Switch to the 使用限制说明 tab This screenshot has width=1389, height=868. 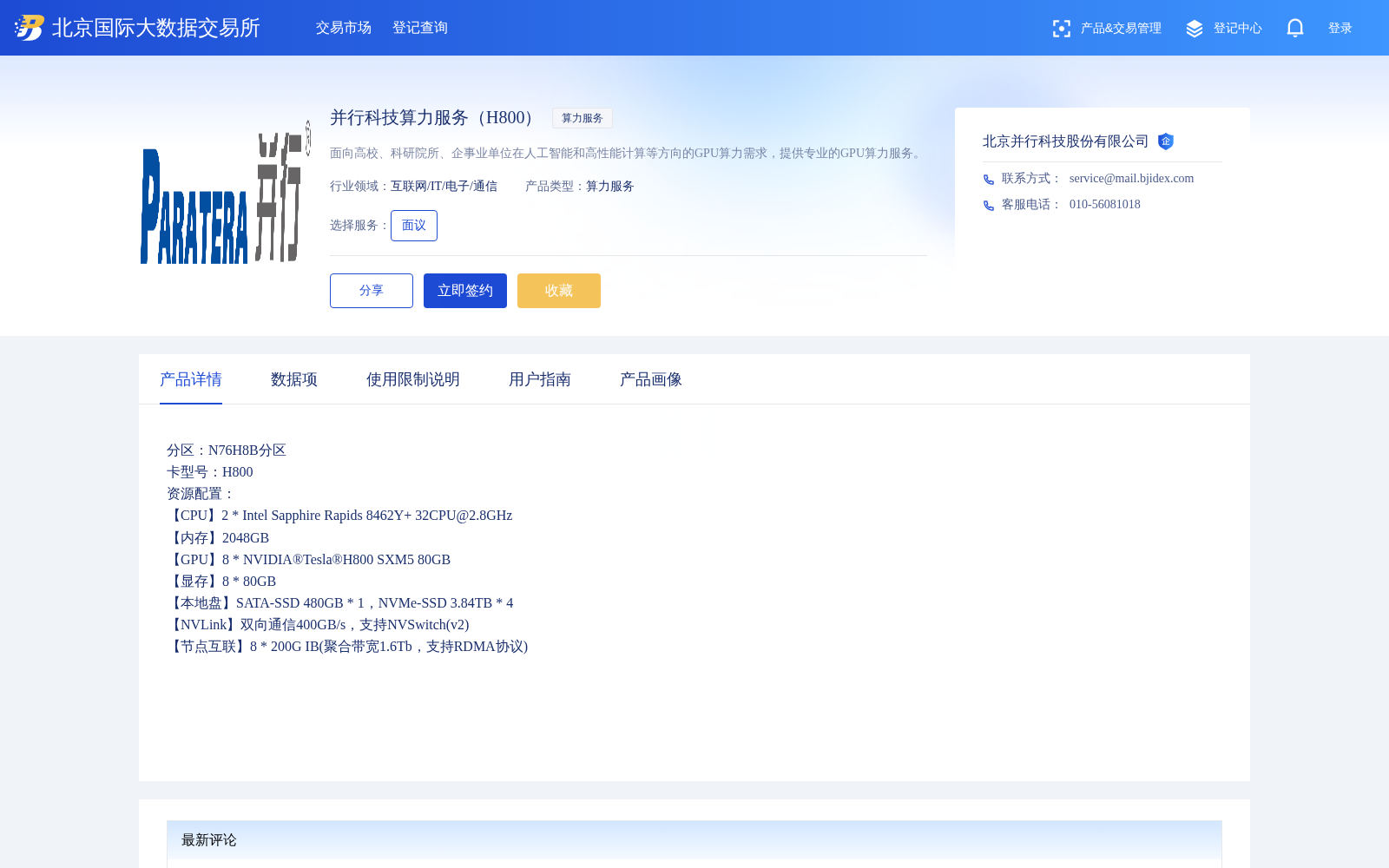(x=413, y=379)
